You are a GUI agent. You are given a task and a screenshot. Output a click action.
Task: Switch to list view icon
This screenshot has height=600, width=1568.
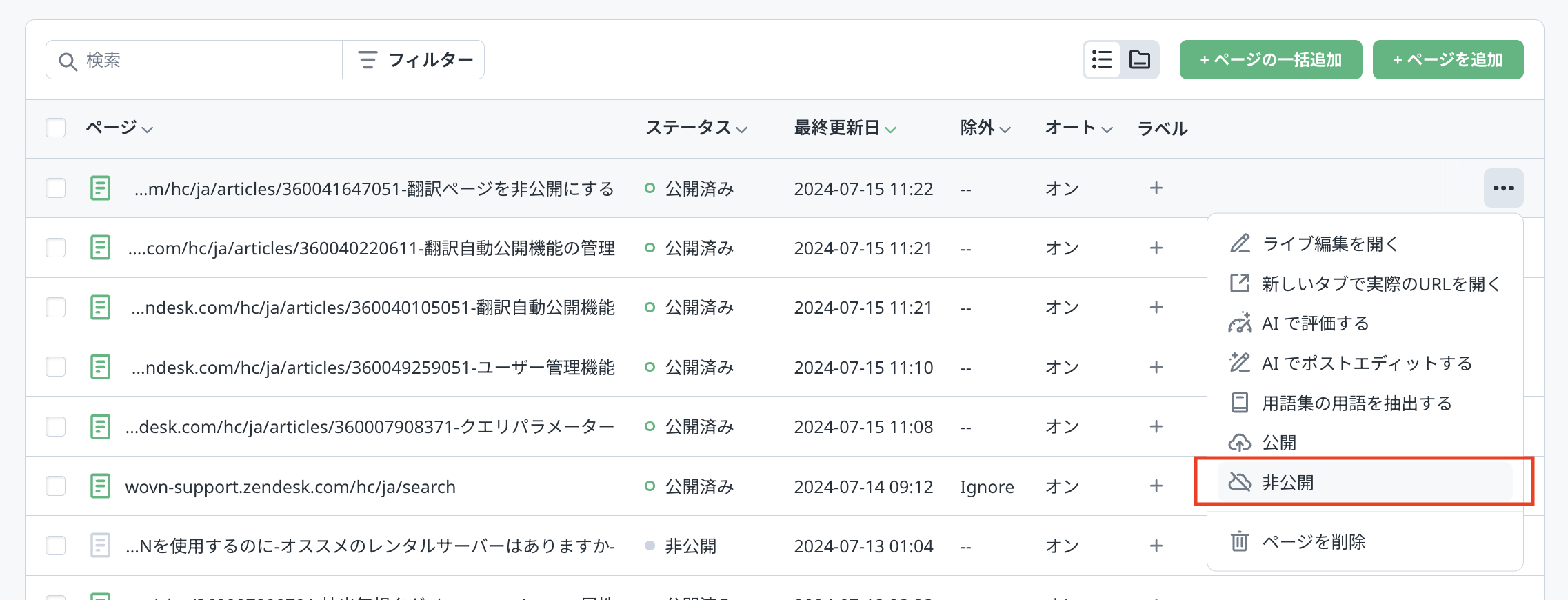pyautogui.click(x=1102, y=60)
